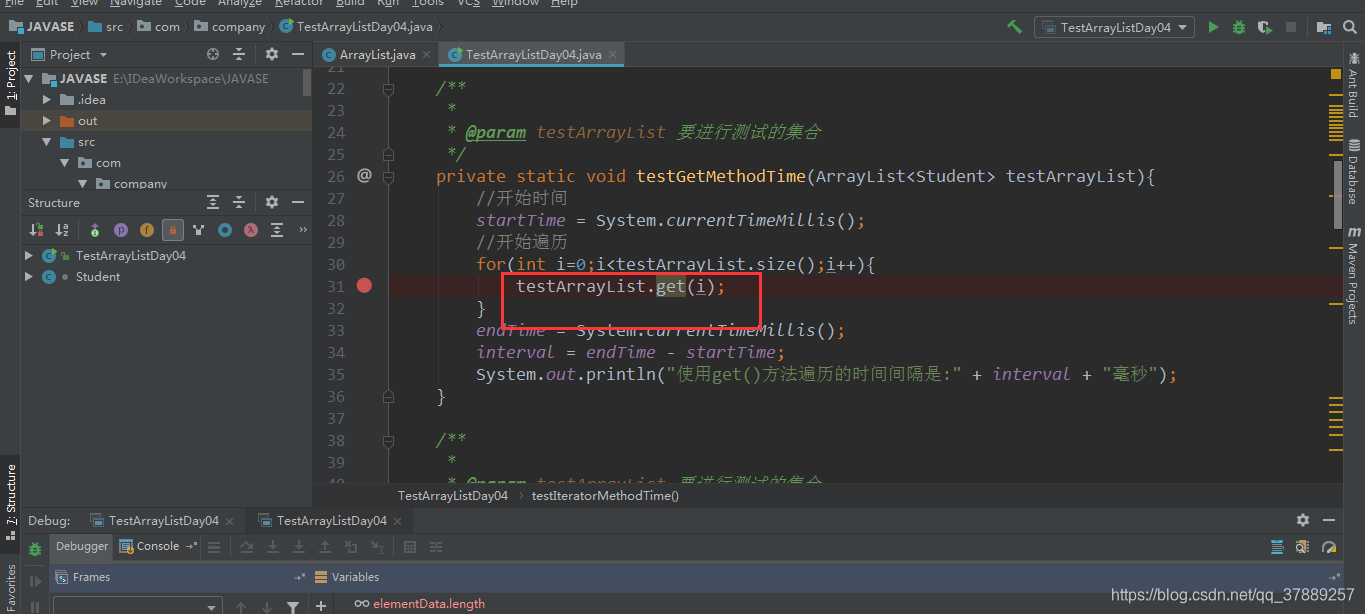Click the grey Stop square icon
This screenshot has height=614, width=1365.
click(x=1291, y=27)
